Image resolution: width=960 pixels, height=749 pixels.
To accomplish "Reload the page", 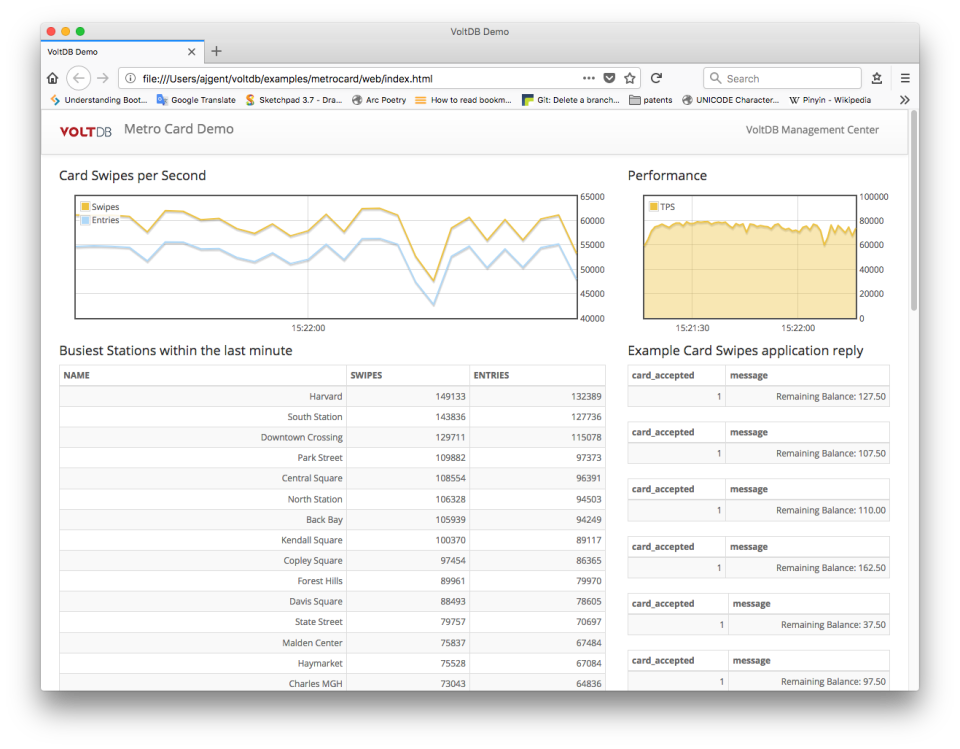I will 656,78.
